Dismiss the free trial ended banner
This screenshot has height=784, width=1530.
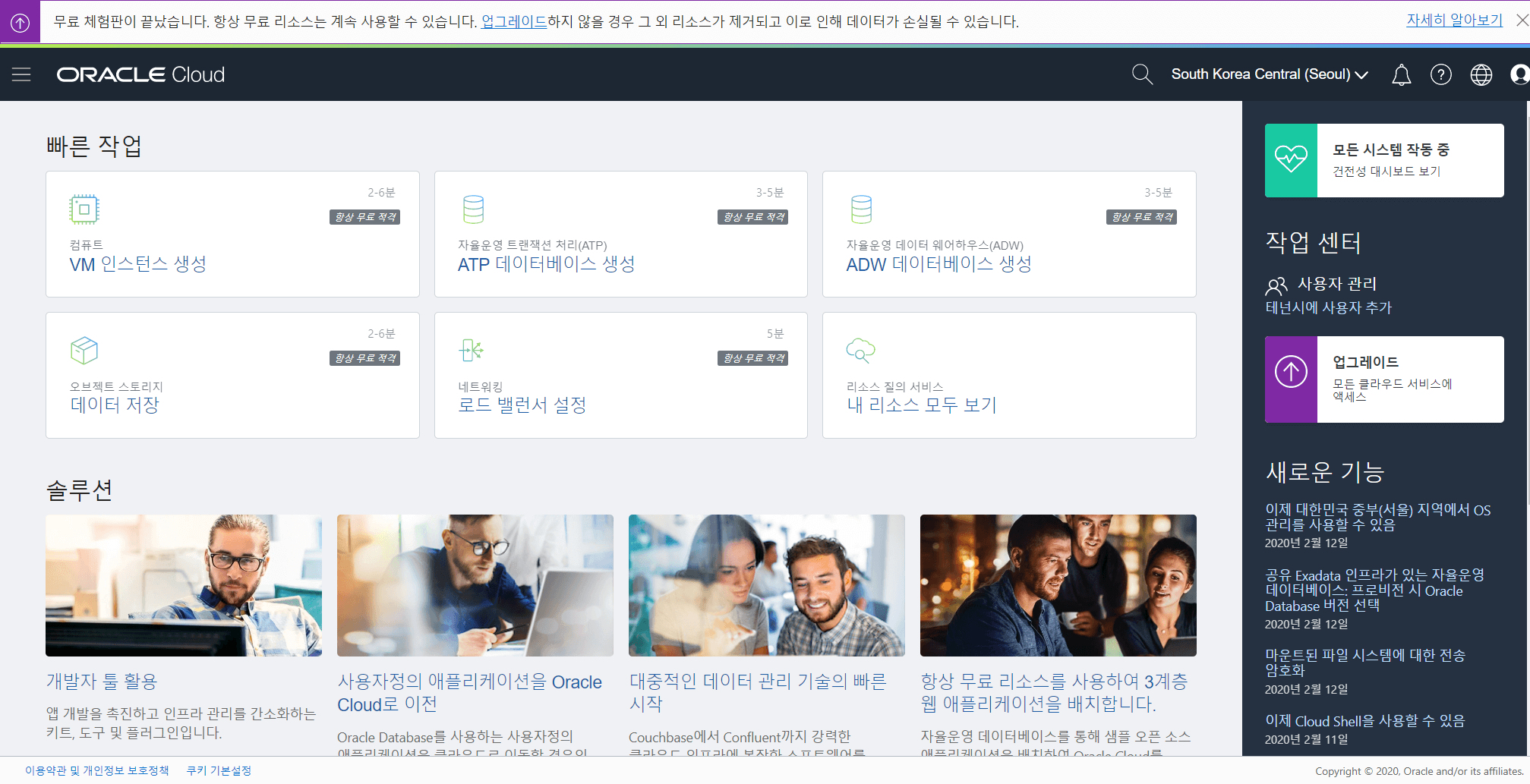pos(1522,20)
